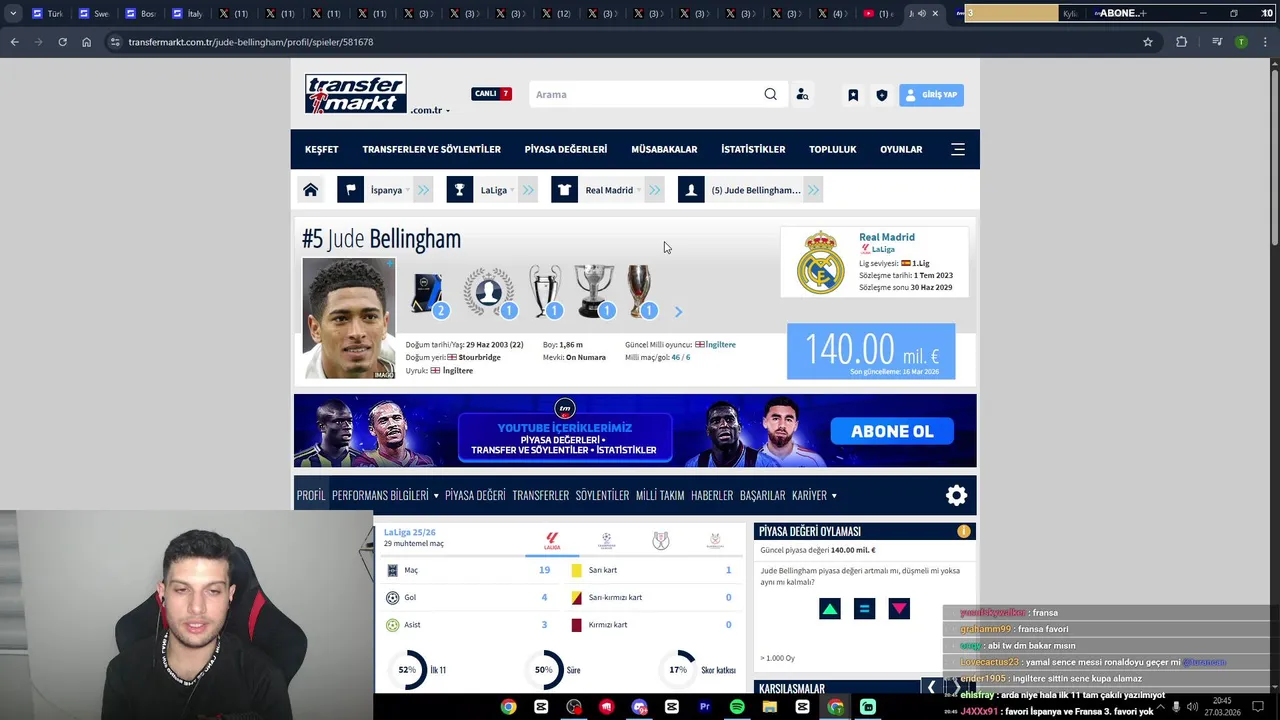
Task: Click the Chrome extensions puzzle icon
Action: pyautogui.click(x=1181, y=42)
